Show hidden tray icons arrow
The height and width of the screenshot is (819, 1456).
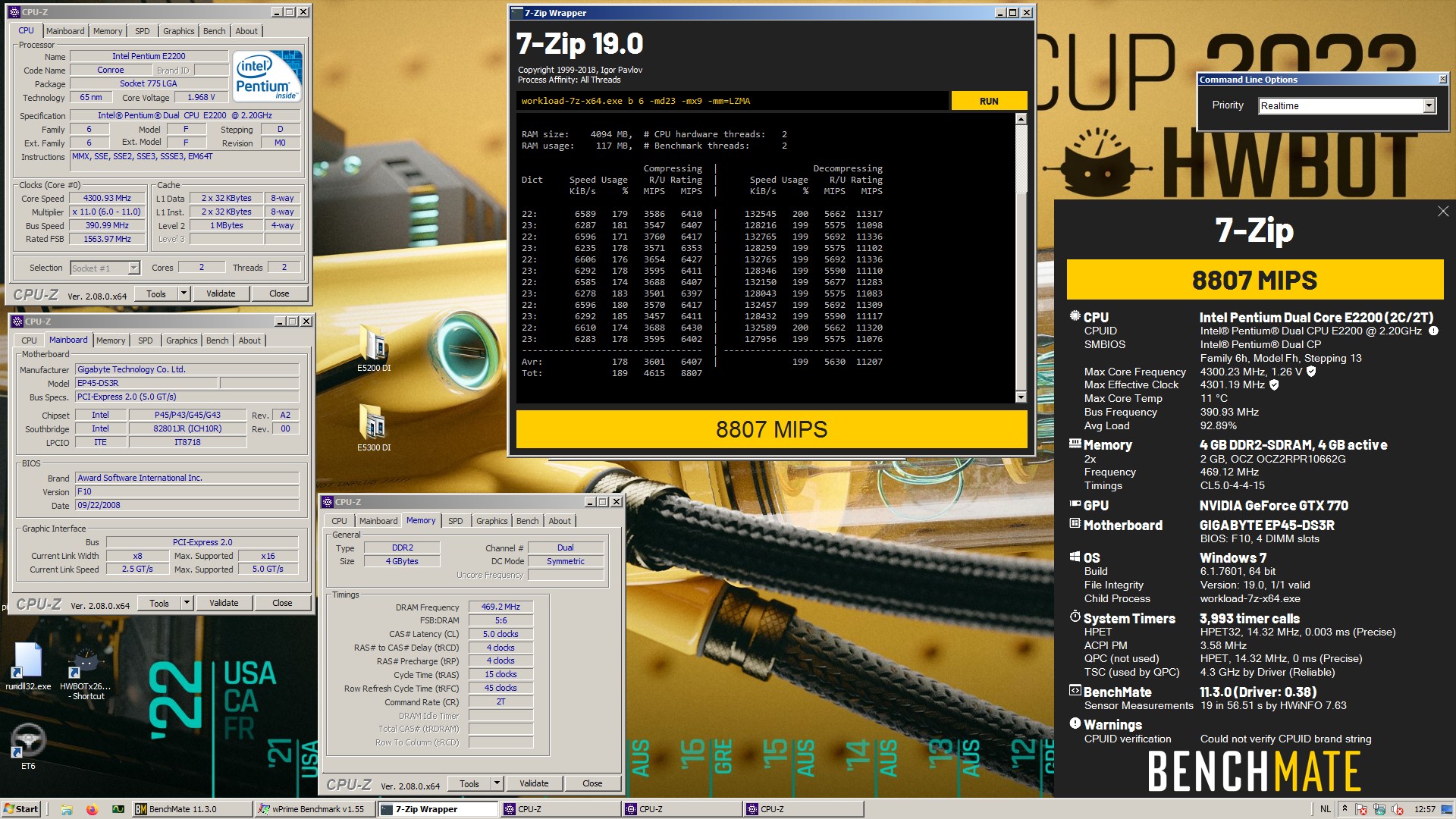[x=1345, y=808]
